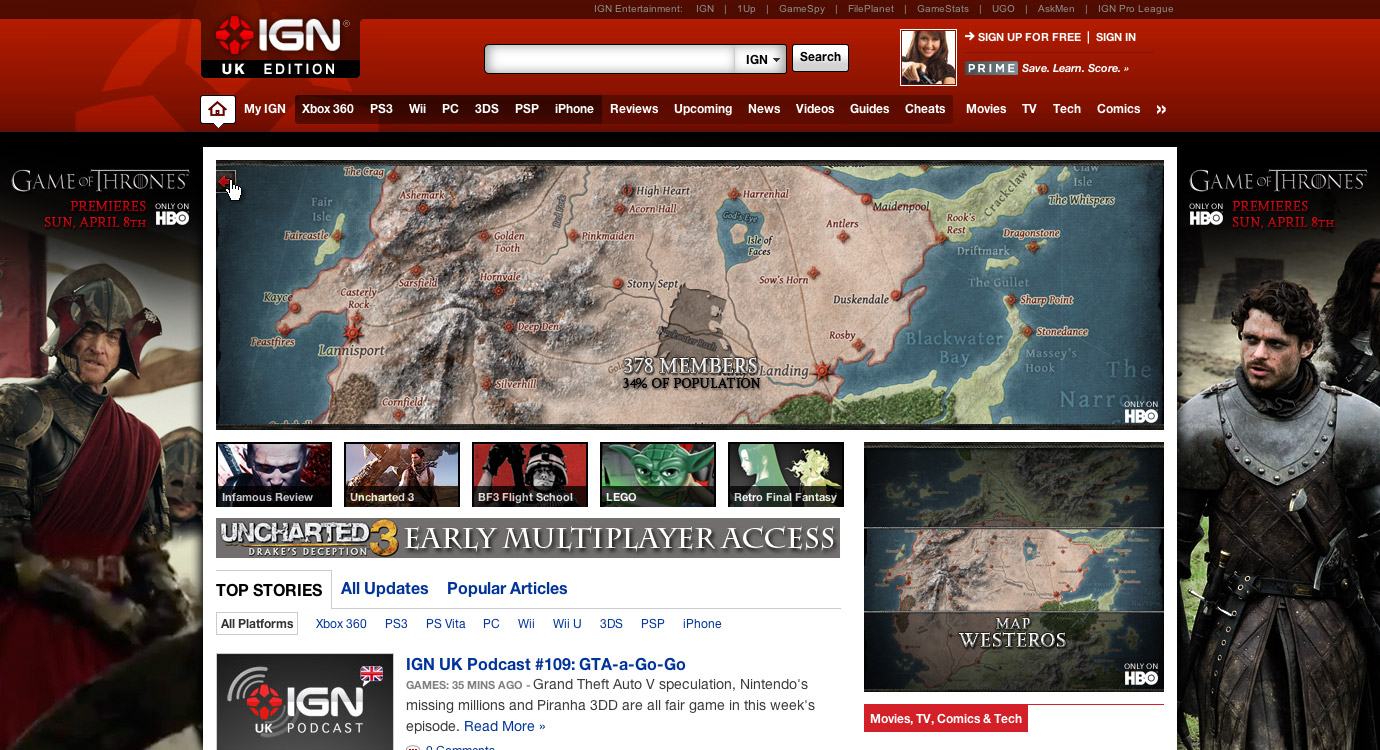This screenshot has width=1380, height=750.
Task: Filter stories by iPhone platform
Action: (702, 624)
